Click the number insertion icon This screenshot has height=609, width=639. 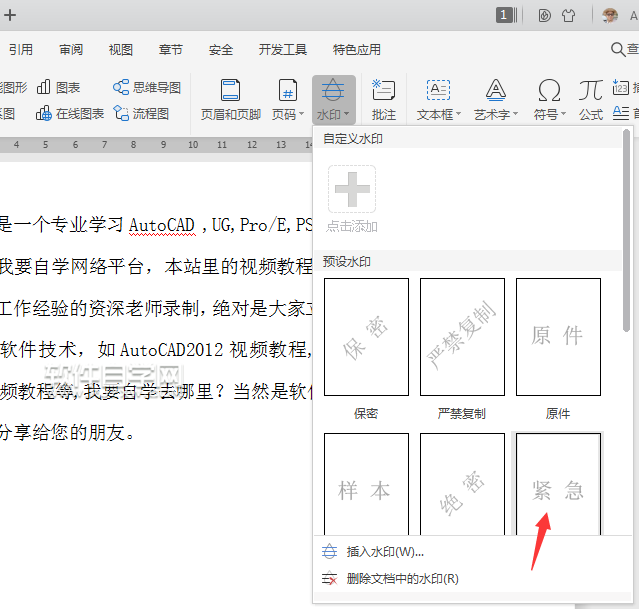621,87
